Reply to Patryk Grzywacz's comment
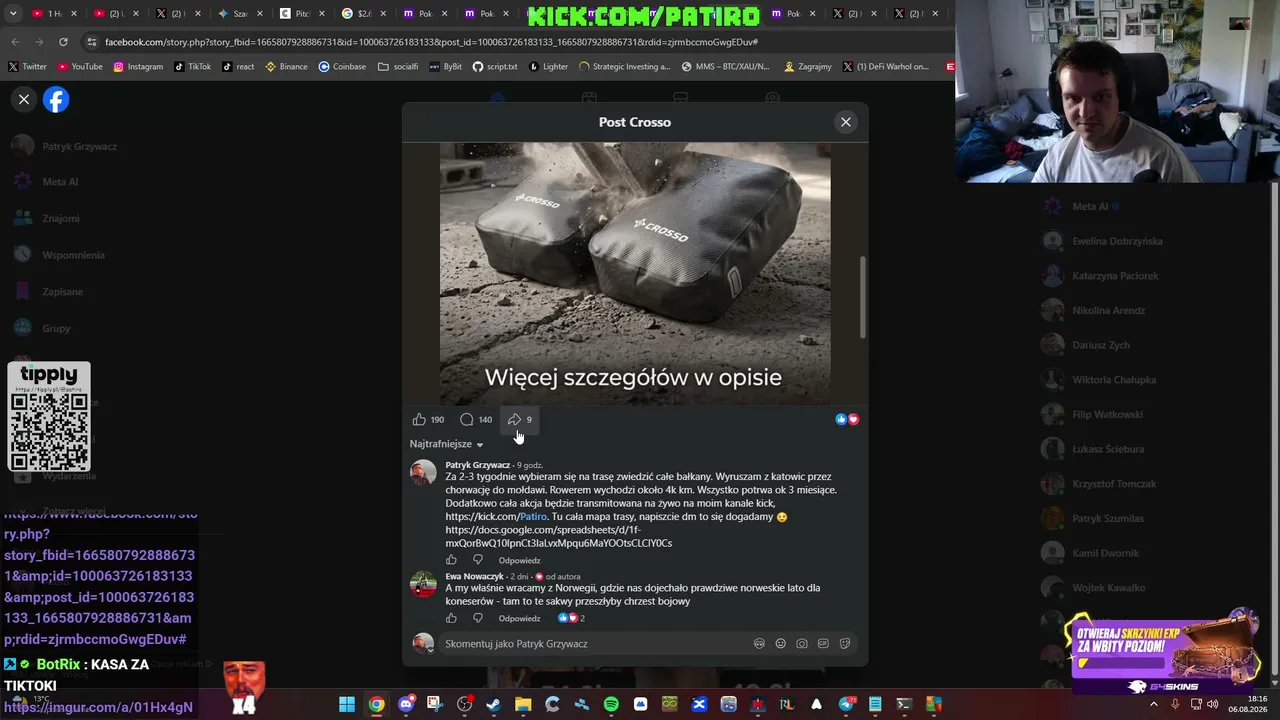This screenshot has height=720, width=1280. (x=519, y=560)
